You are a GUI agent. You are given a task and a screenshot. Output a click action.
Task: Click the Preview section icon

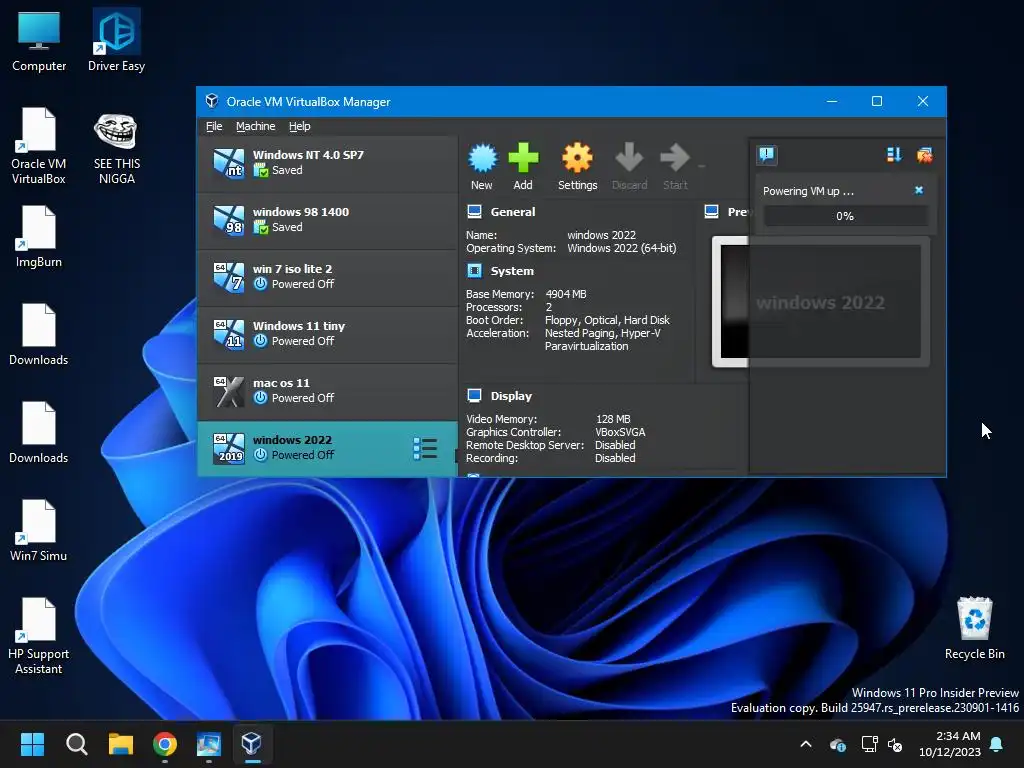click(x=712, y=212)
